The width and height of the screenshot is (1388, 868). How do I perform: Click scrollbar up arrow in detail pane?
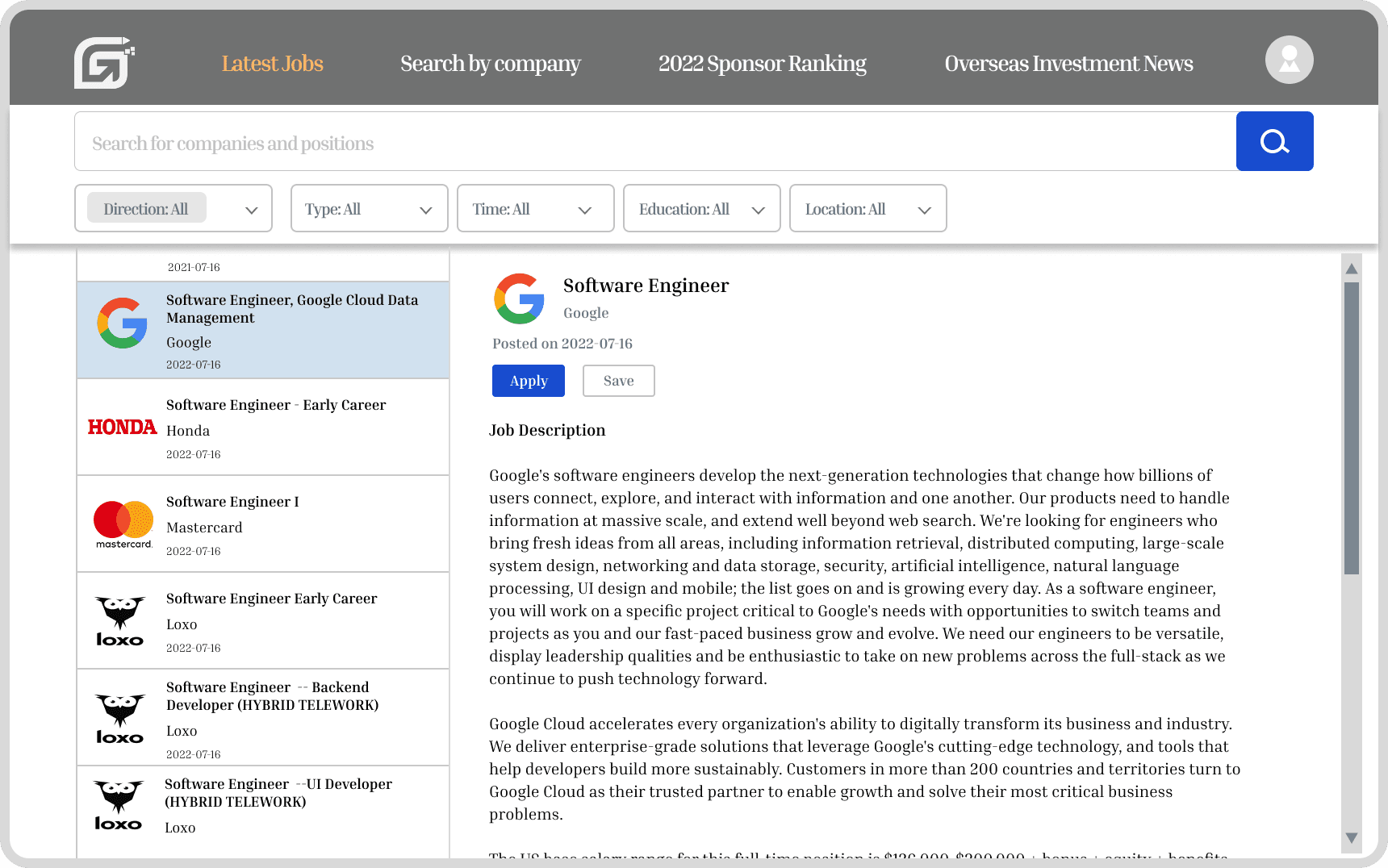tap(1352, 268)
